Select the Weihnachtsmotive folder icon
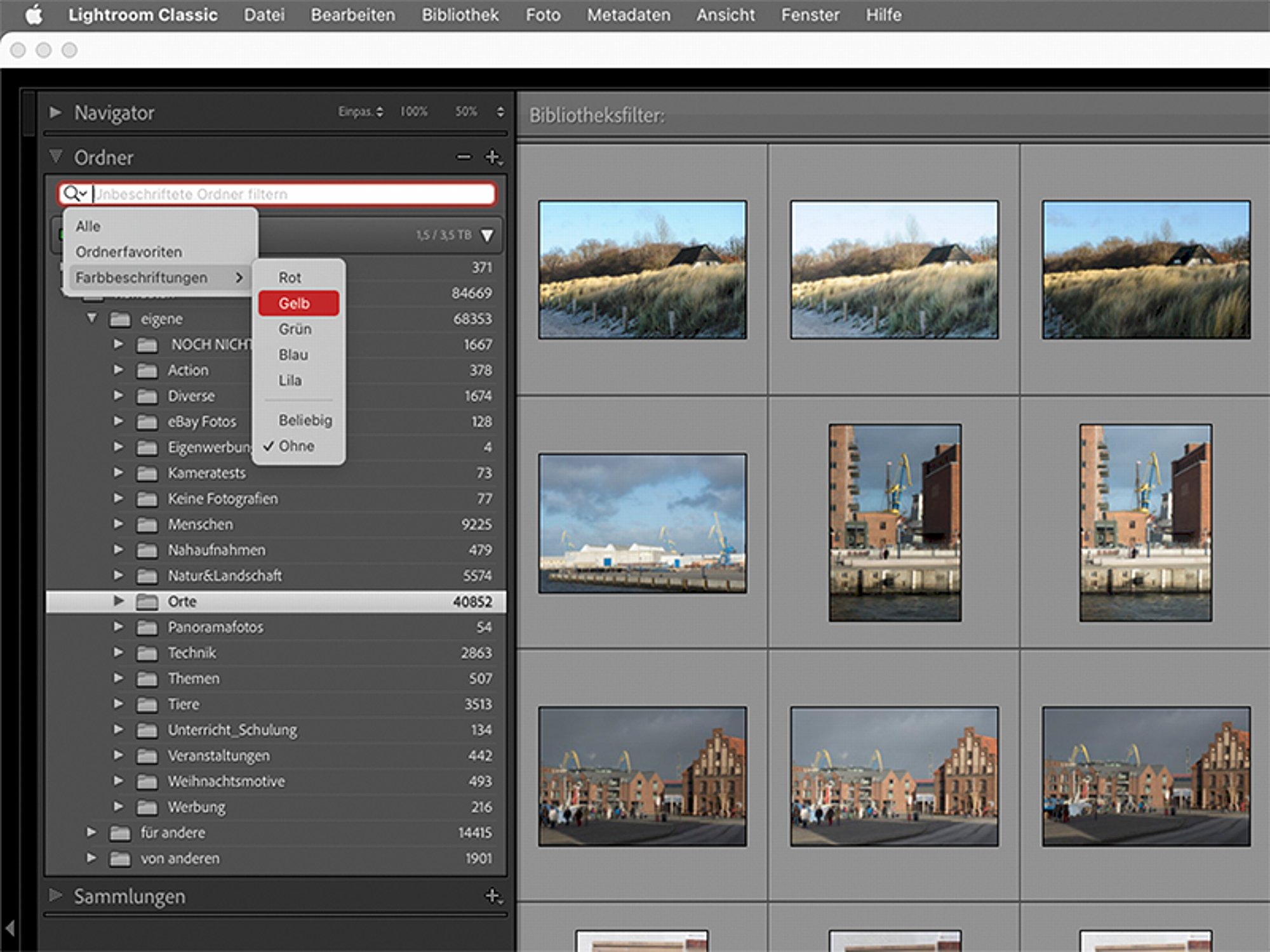This screenshot has width=1270, height=952. click(147, 782)
